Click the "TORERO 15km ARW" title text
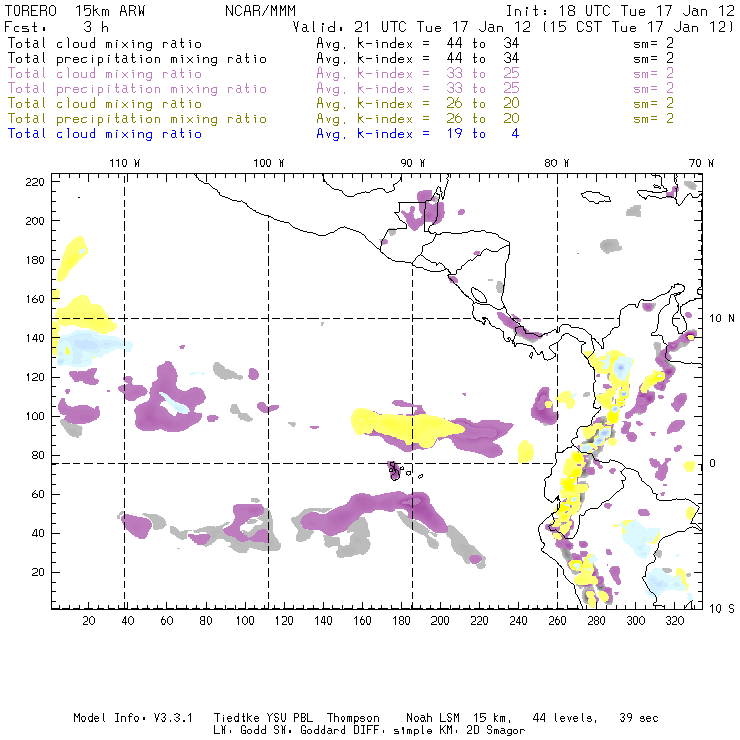The width and height of the screenshot is (740, 740). click(75, 11)
